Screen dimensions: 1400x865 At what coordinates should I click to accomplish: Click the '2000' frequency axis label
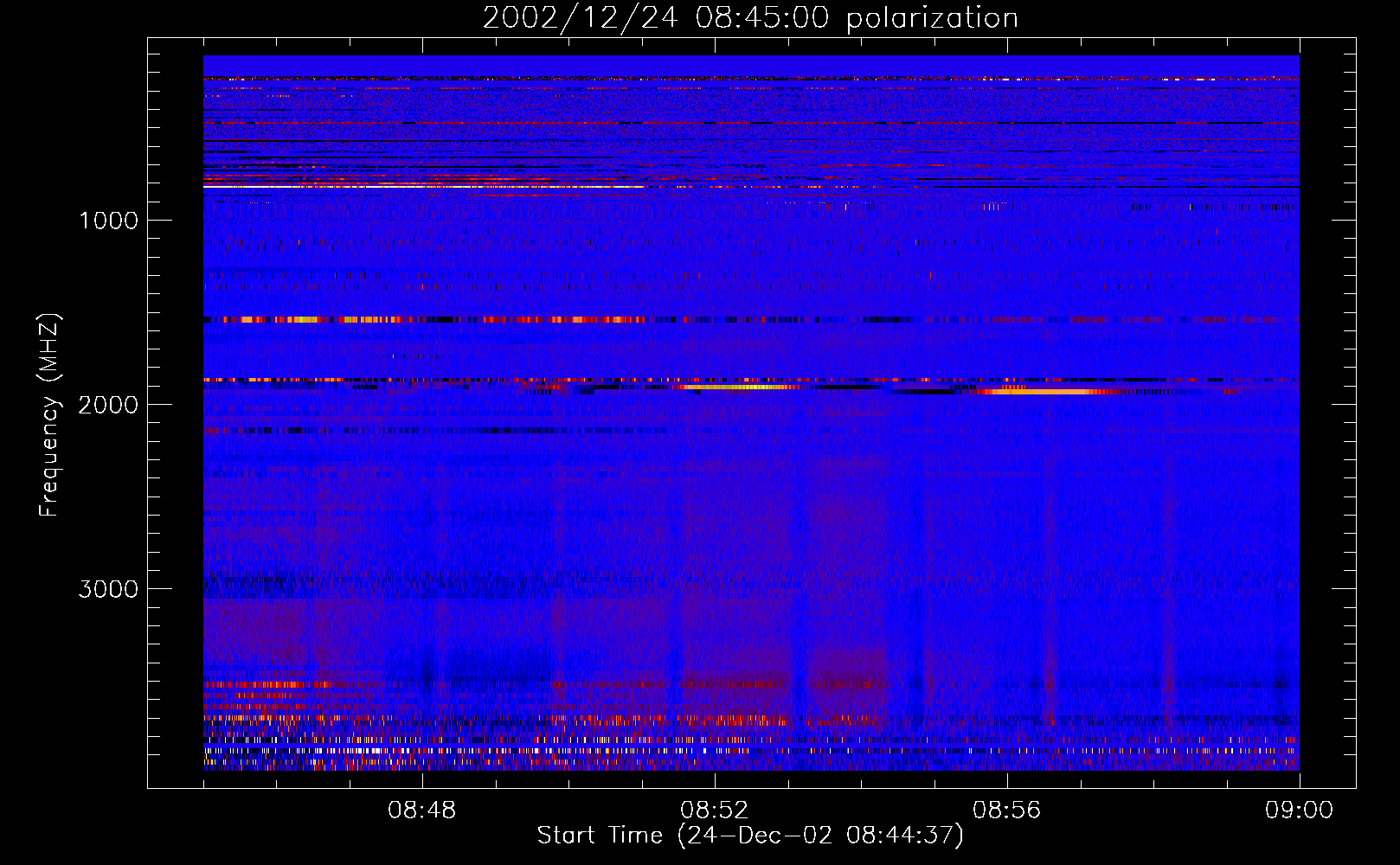pos(108,405)
